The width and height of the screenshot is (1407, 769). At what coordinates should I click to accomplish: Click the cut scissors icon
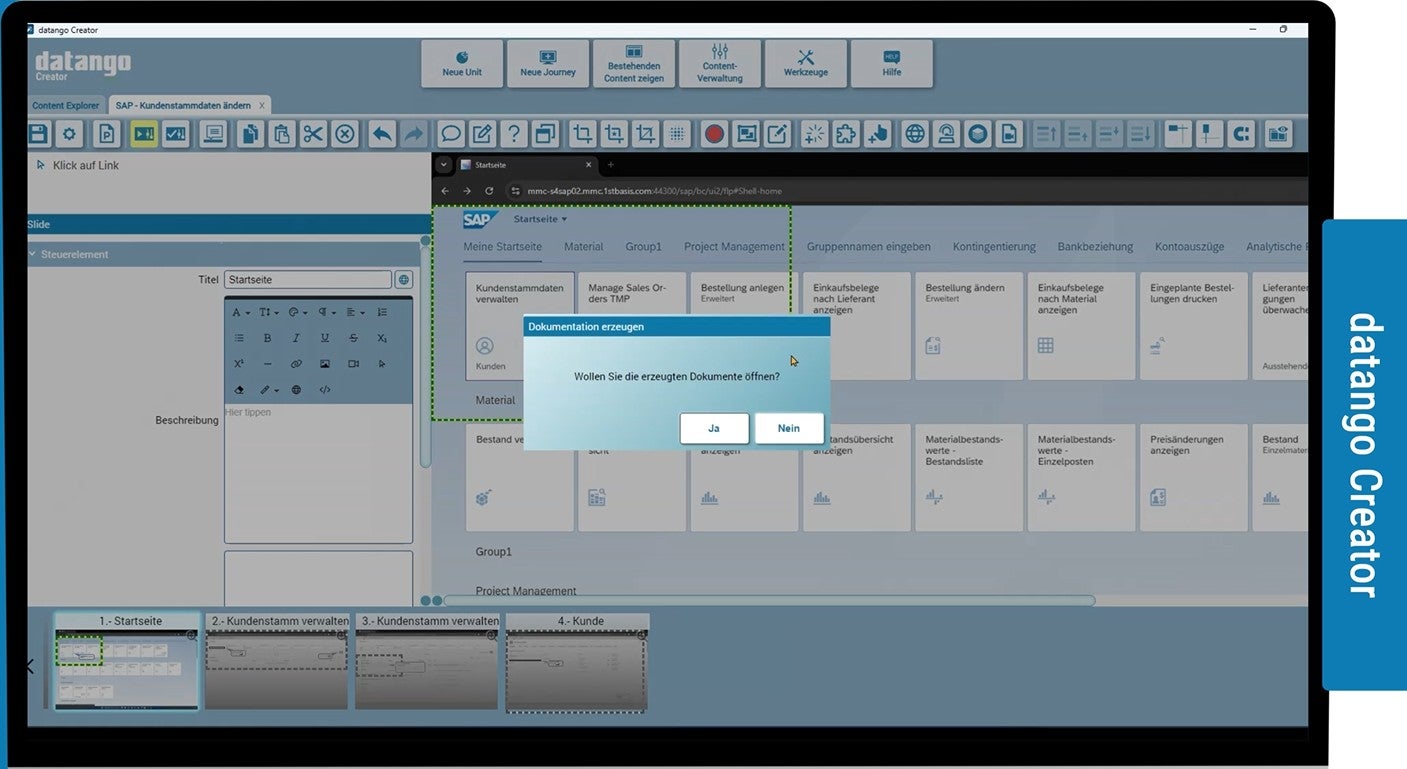point(313,134)
